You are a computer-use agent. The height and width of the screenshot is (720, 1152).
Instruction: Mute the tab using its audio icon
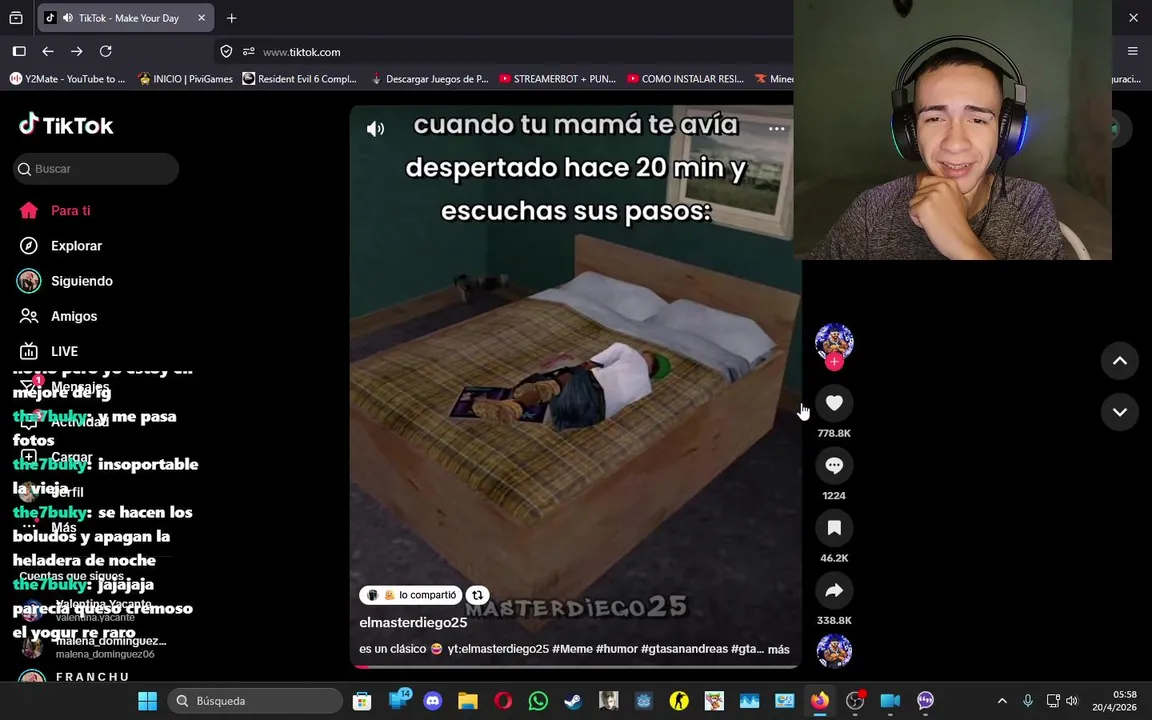68,18
